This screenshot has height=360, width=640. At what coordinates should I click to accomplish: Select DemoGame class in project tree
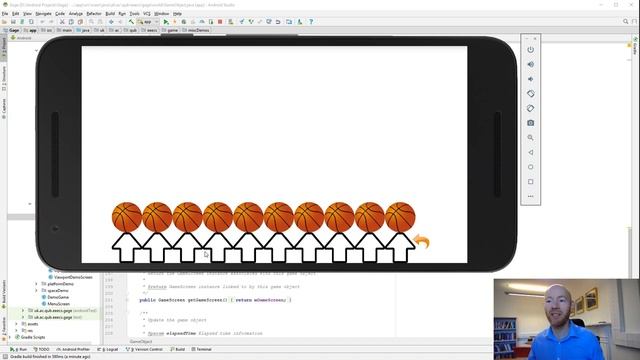pos(55,297)
